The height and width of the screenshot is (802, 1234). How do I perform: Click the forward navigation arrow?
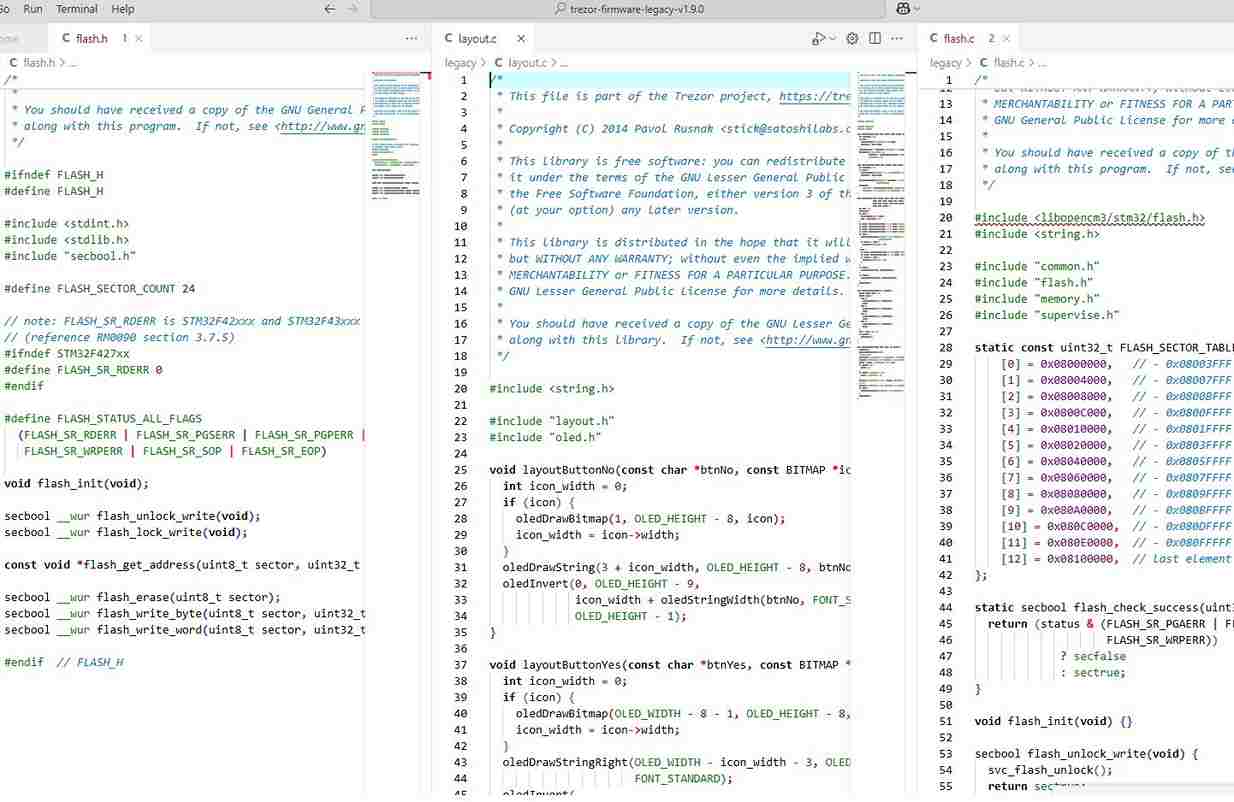[x=352, y=9]
